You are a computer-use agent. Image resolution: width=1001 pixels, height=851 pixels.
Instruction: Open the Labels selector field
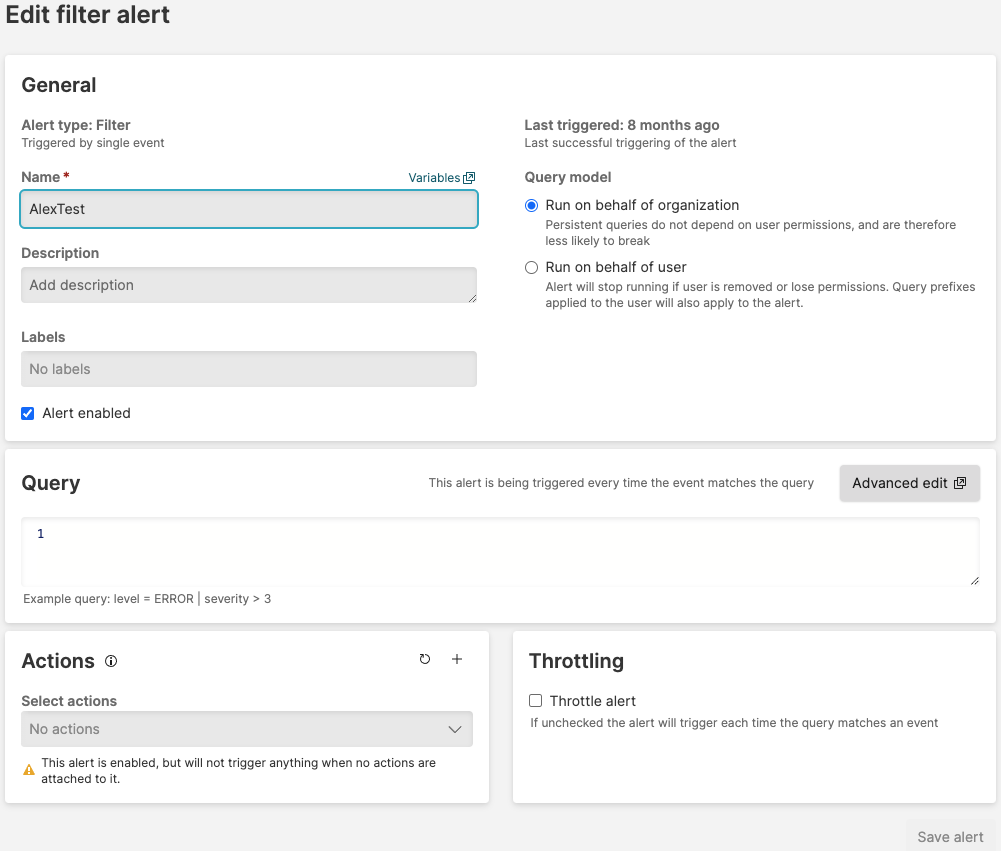click(x=248, y=369)
